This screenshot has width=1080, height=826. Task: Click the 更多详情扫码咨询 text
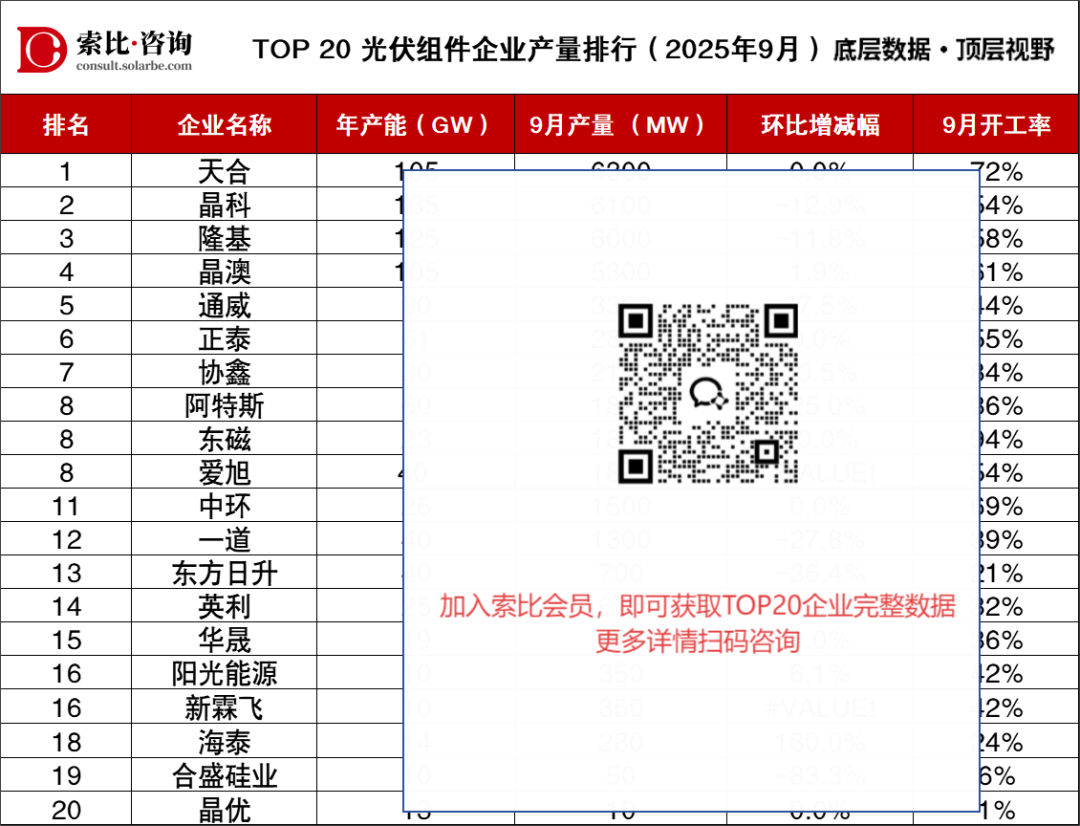coord(697,640)
